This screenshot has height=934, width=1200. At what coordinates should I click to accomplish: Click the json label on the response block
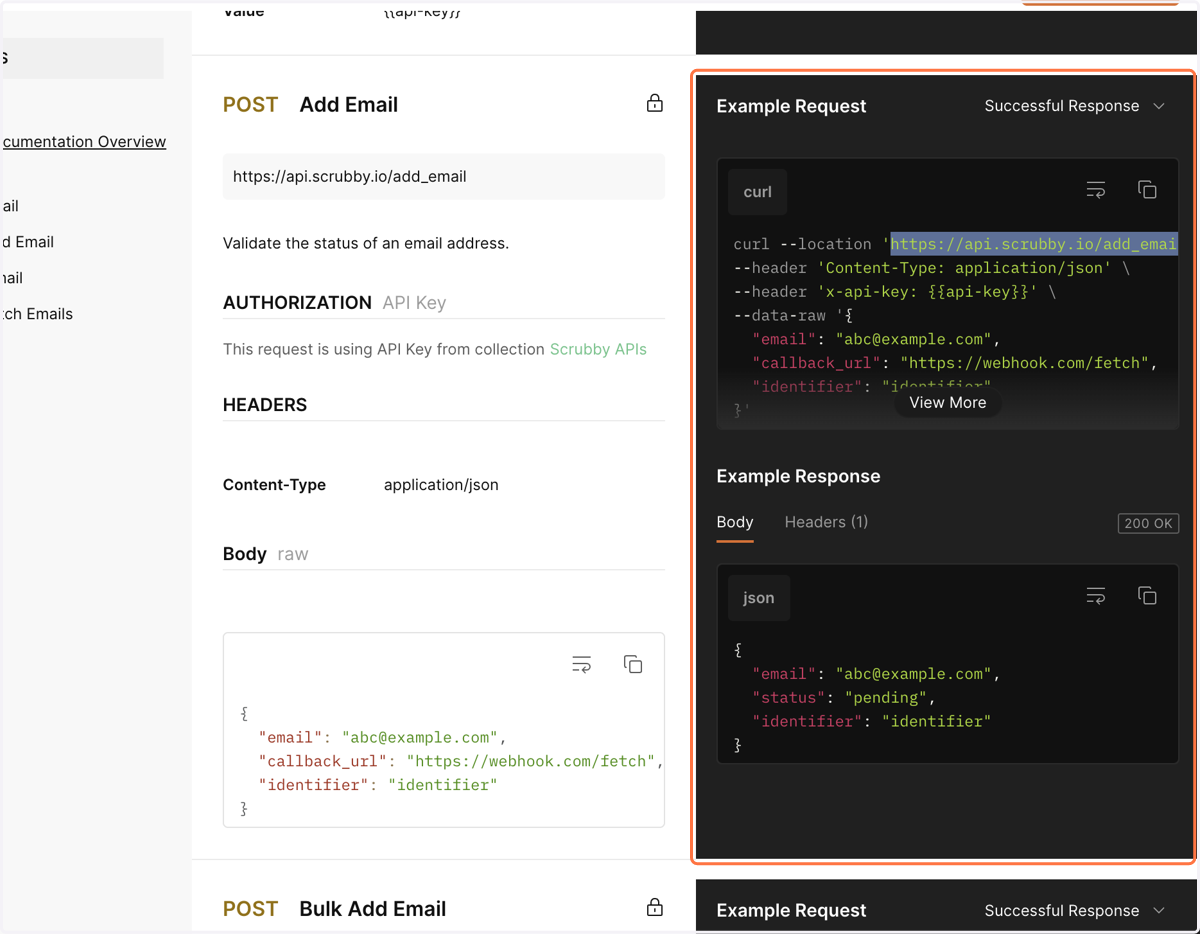pyautogui.click(x=758, y=598)
